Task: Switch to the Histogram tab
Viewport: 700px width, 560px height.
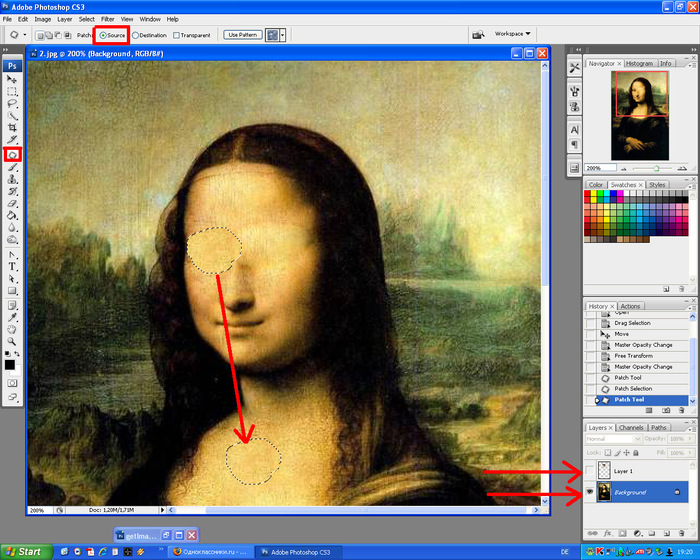Action: pos(639,63)
